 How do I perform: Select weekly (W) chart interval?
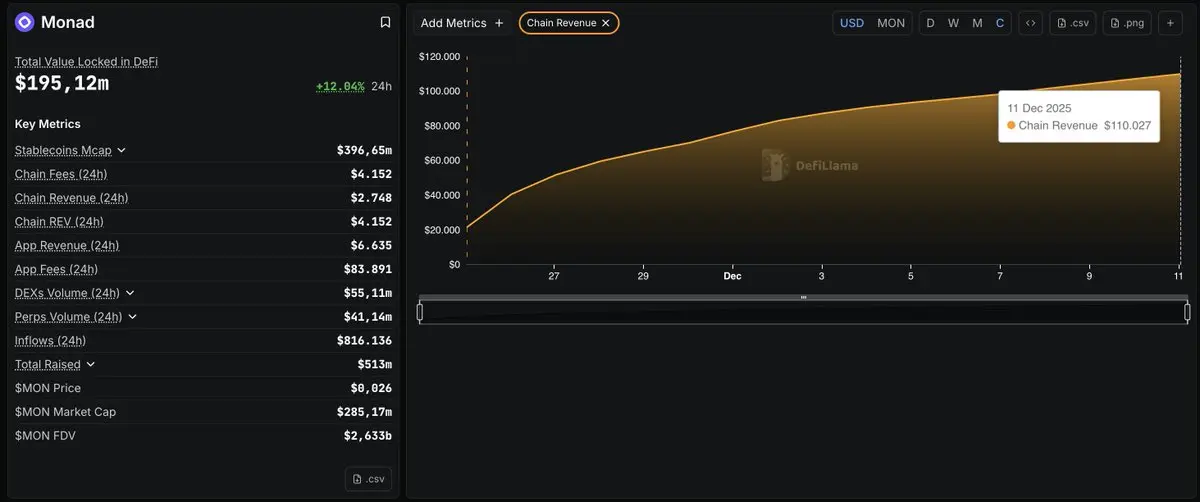(x=954, y=23)
